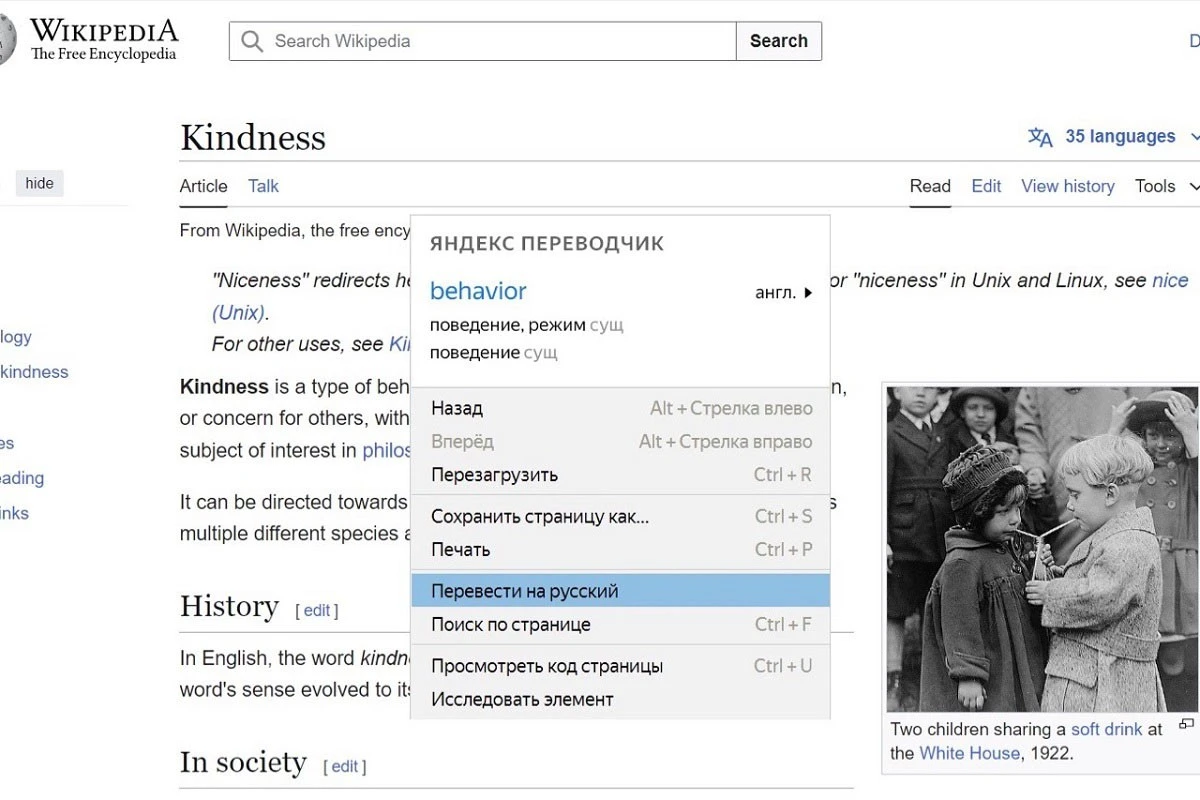1200x800 pixels.
Task: Open the White House caption link
Action: [x=970, y=753]
